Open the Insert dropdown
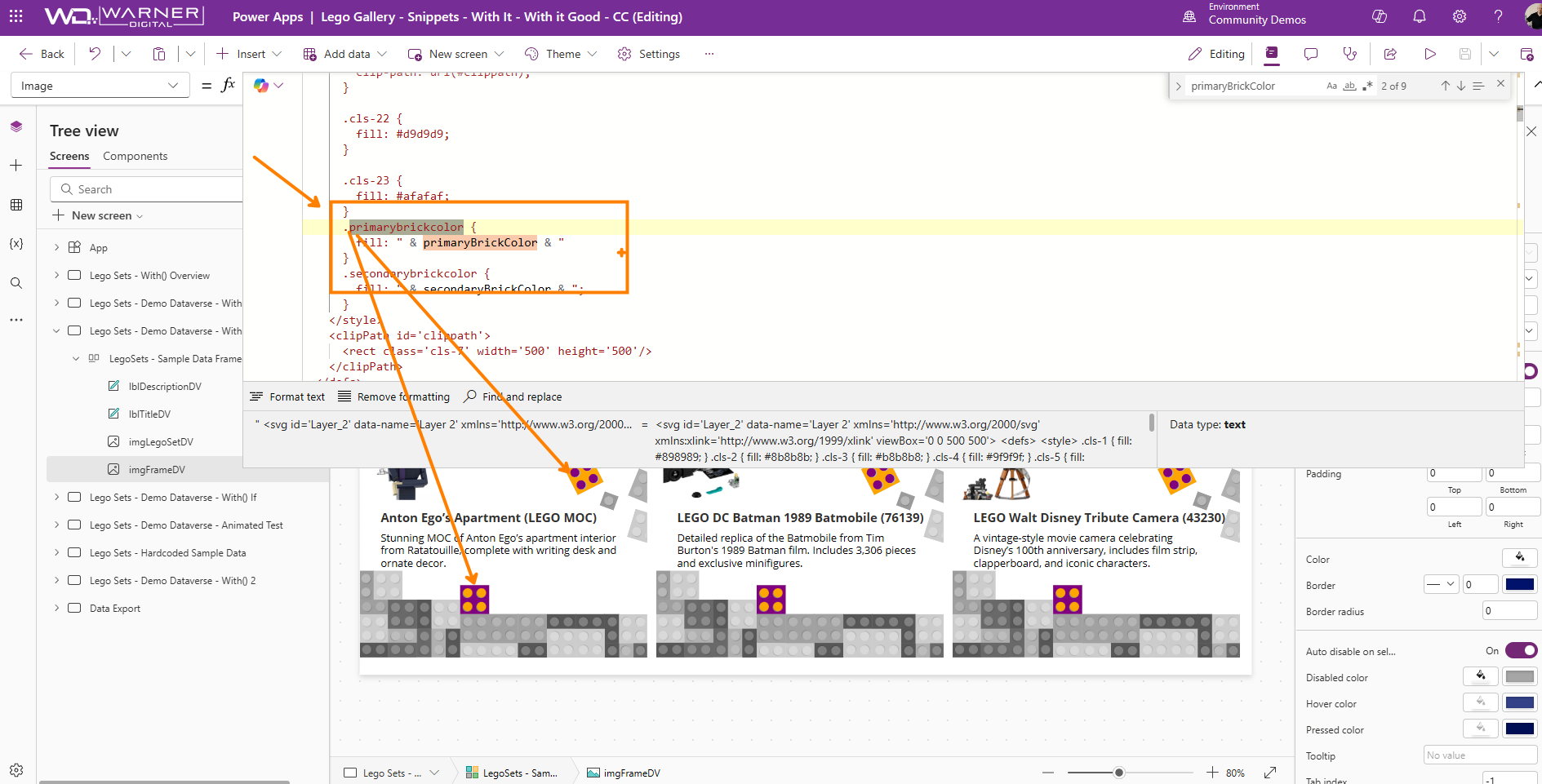This screenshot has width=1542, height=784. (x=249, y=54)
